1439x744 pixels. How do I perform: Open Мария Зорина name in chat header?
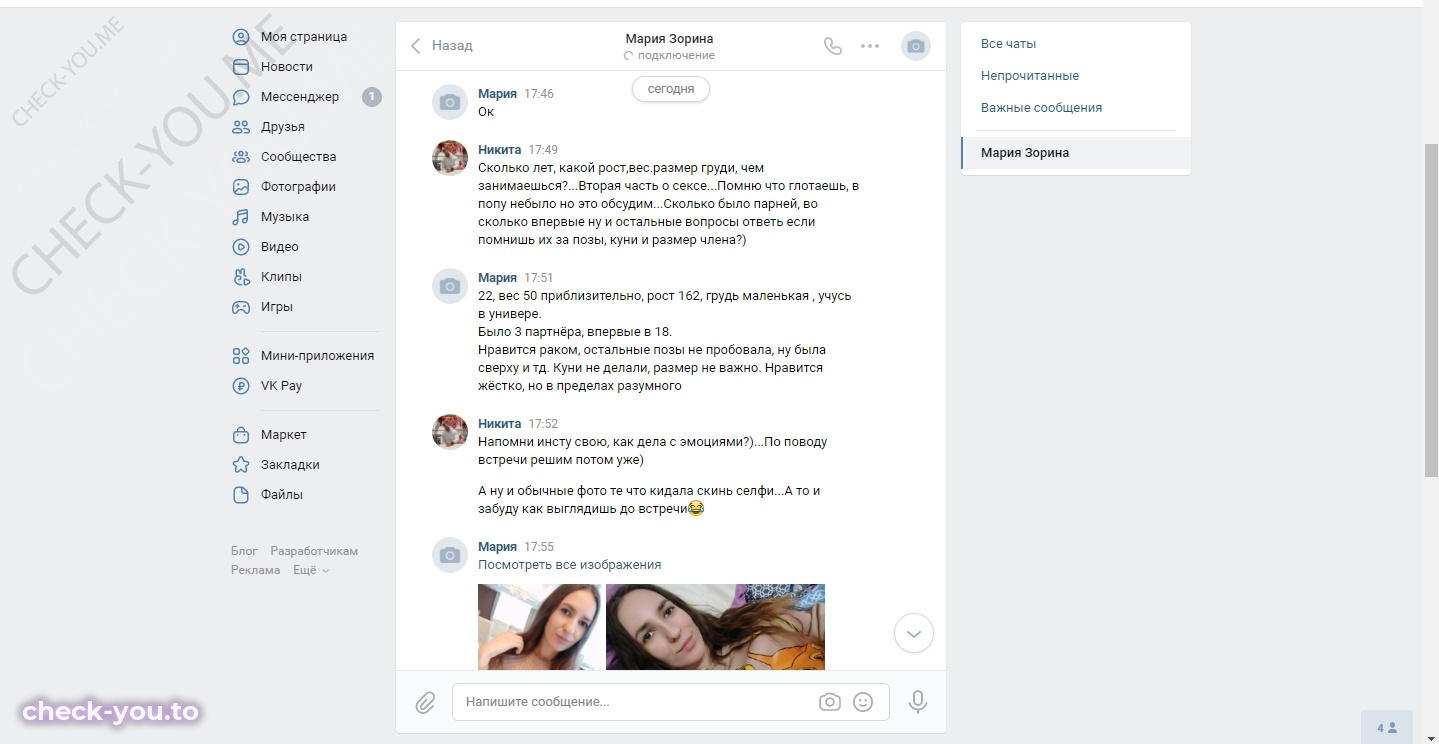tap(669, 39)
